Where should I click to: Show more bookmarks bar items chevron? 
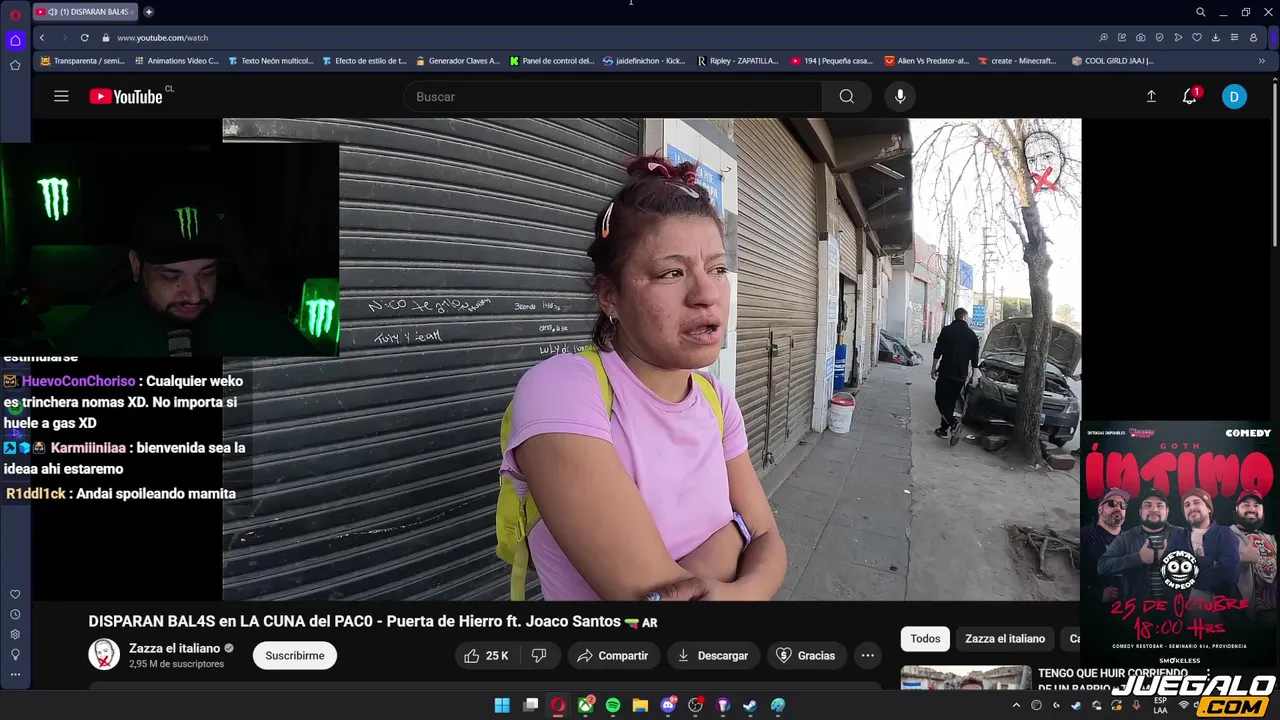[x=1261, y=61]
